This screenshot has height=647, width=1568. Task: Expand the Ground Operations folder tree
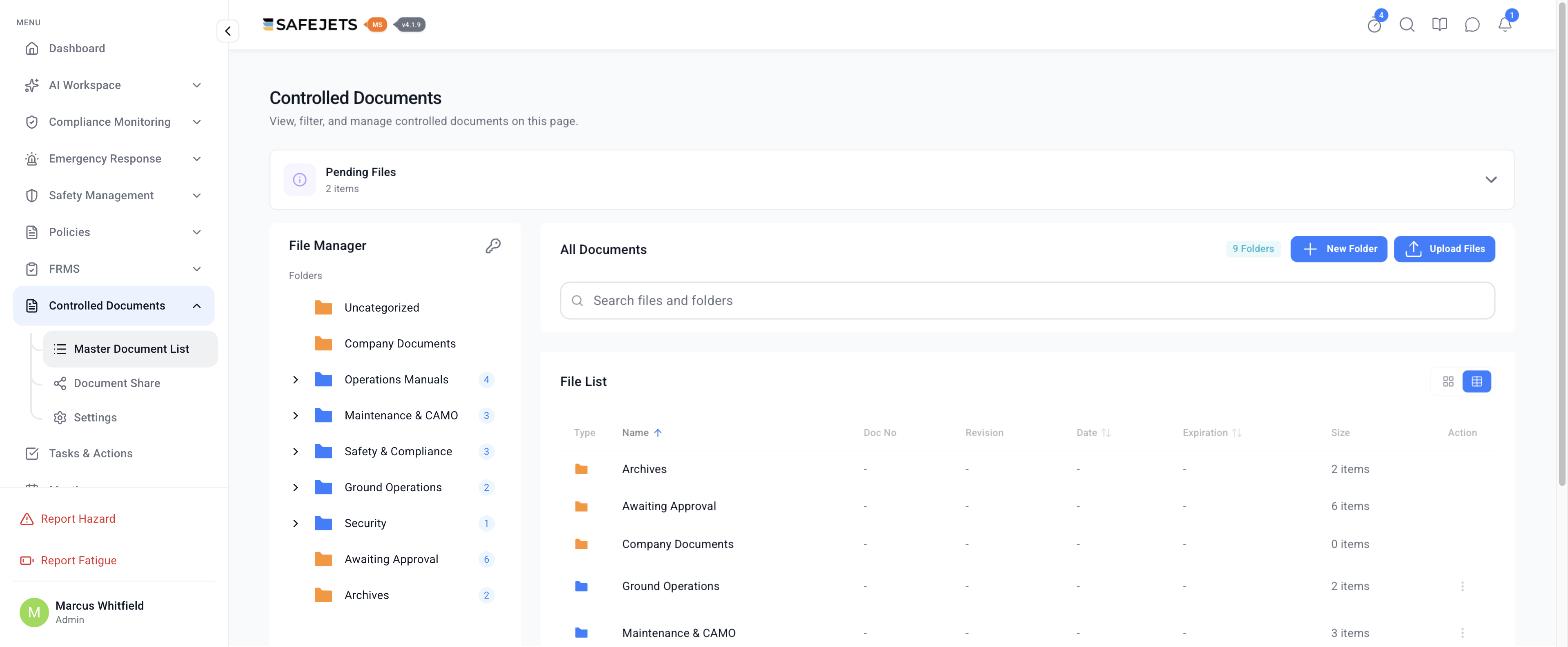coord(295,488)
